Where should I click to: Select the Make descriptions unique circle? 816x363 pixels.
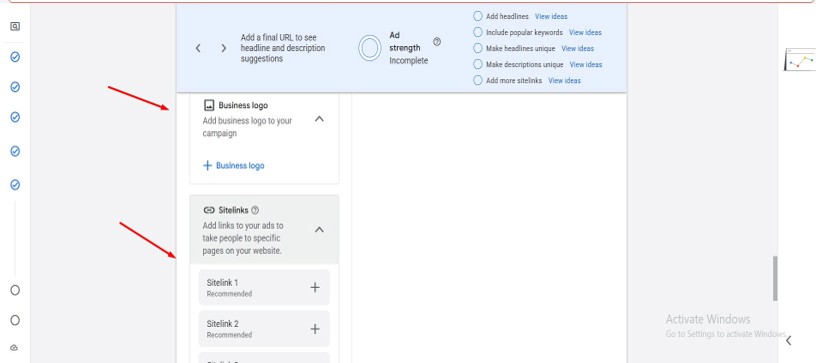click(478, 64)
